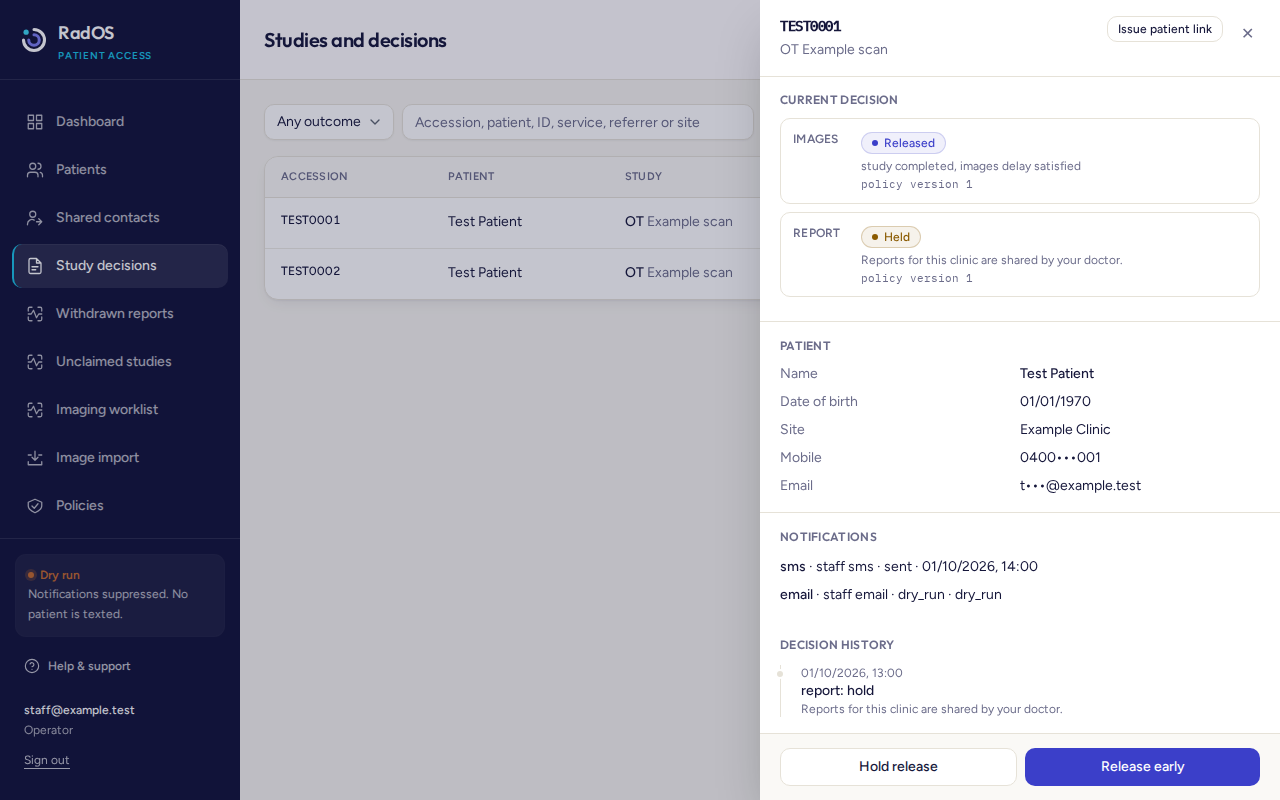The height and width of the screenshot is (800, 1280).
Task: Open the Patients section
Action: 120,170
